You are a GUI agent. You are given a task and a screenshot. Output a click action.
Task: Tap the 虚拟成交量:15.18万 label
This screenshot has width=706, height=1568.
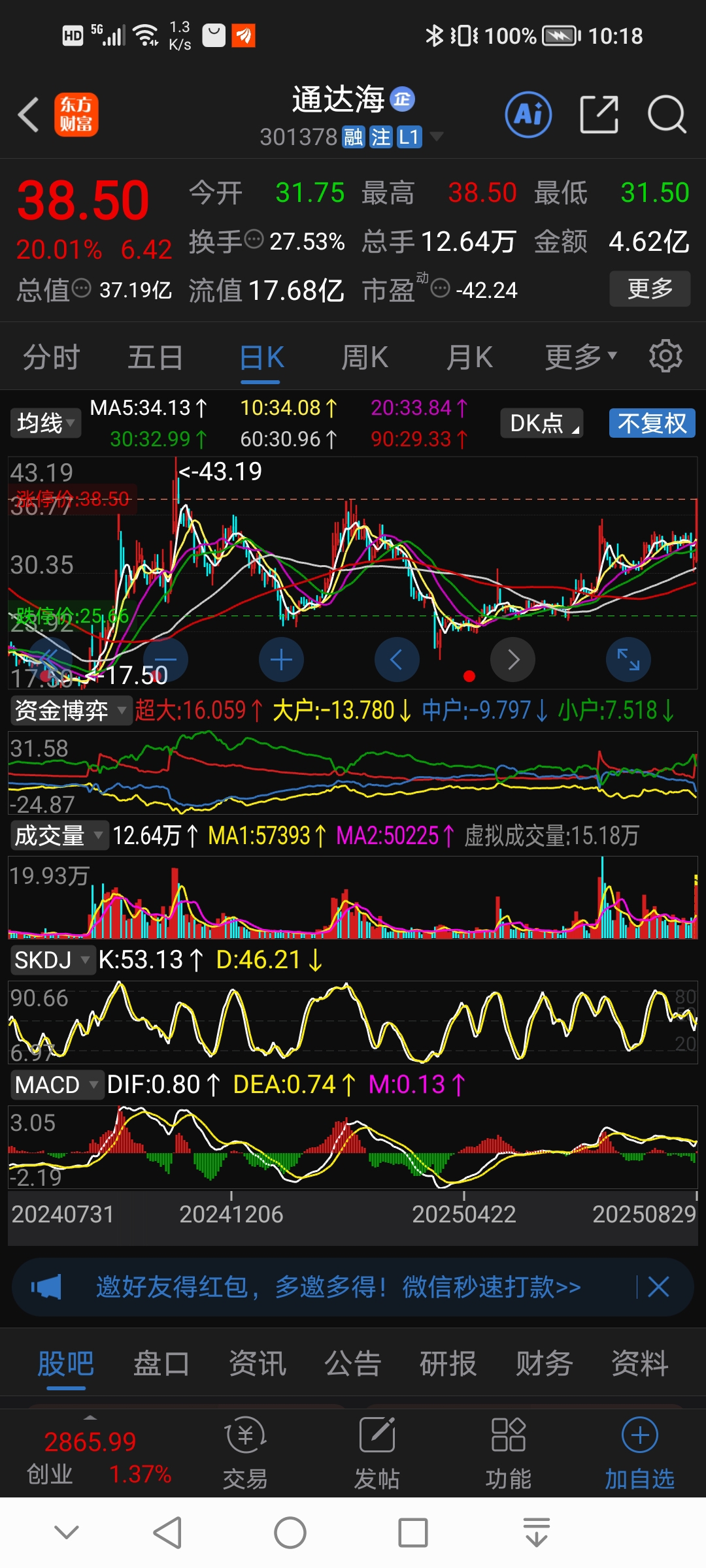pyautogui.click(x=552, y=836)
